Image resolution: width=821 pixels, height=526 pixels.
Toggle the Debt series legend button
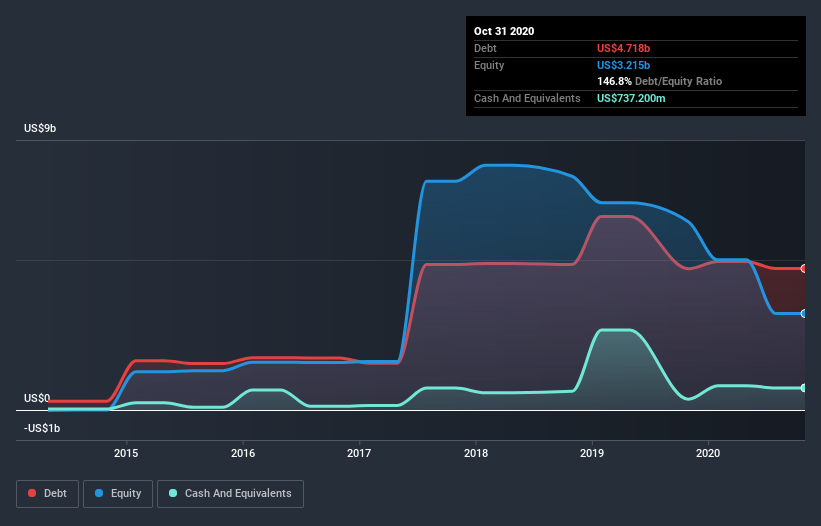click(47, 494)
